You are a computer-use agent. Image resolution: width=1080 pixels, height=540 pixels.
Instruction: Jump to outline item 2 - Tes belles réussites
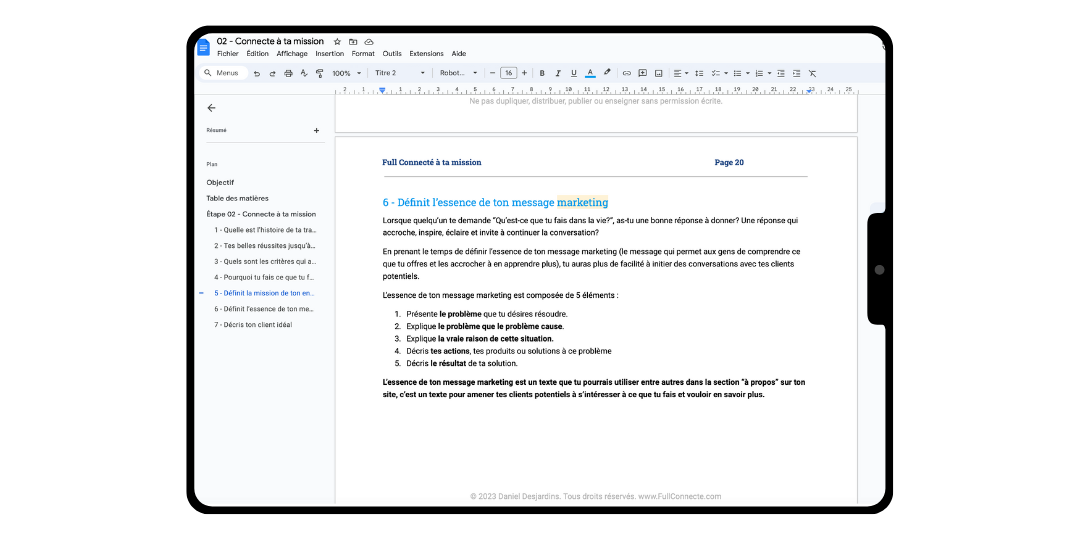265,246
